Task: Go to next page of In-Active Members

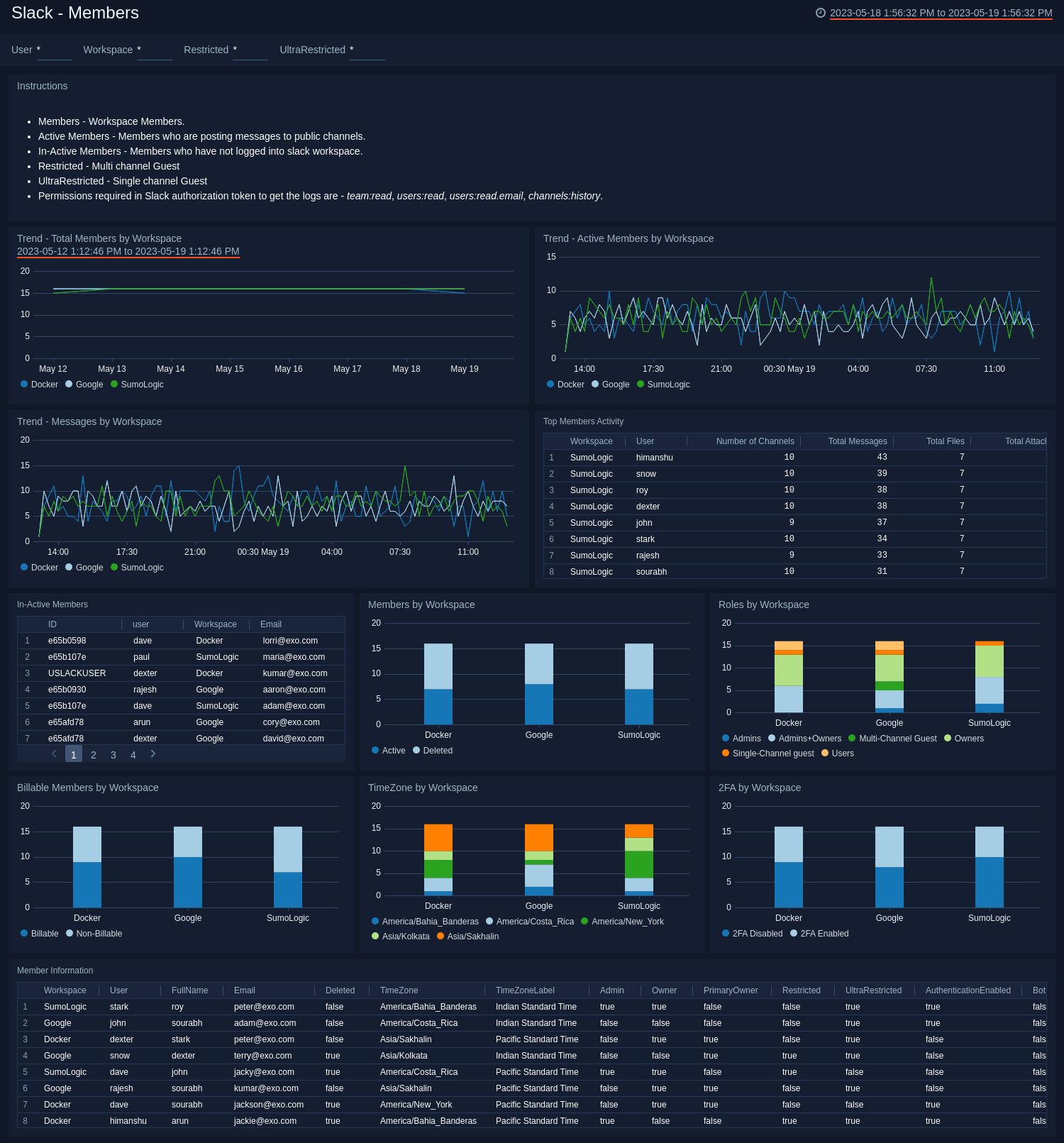Action: tap(153, 754)
